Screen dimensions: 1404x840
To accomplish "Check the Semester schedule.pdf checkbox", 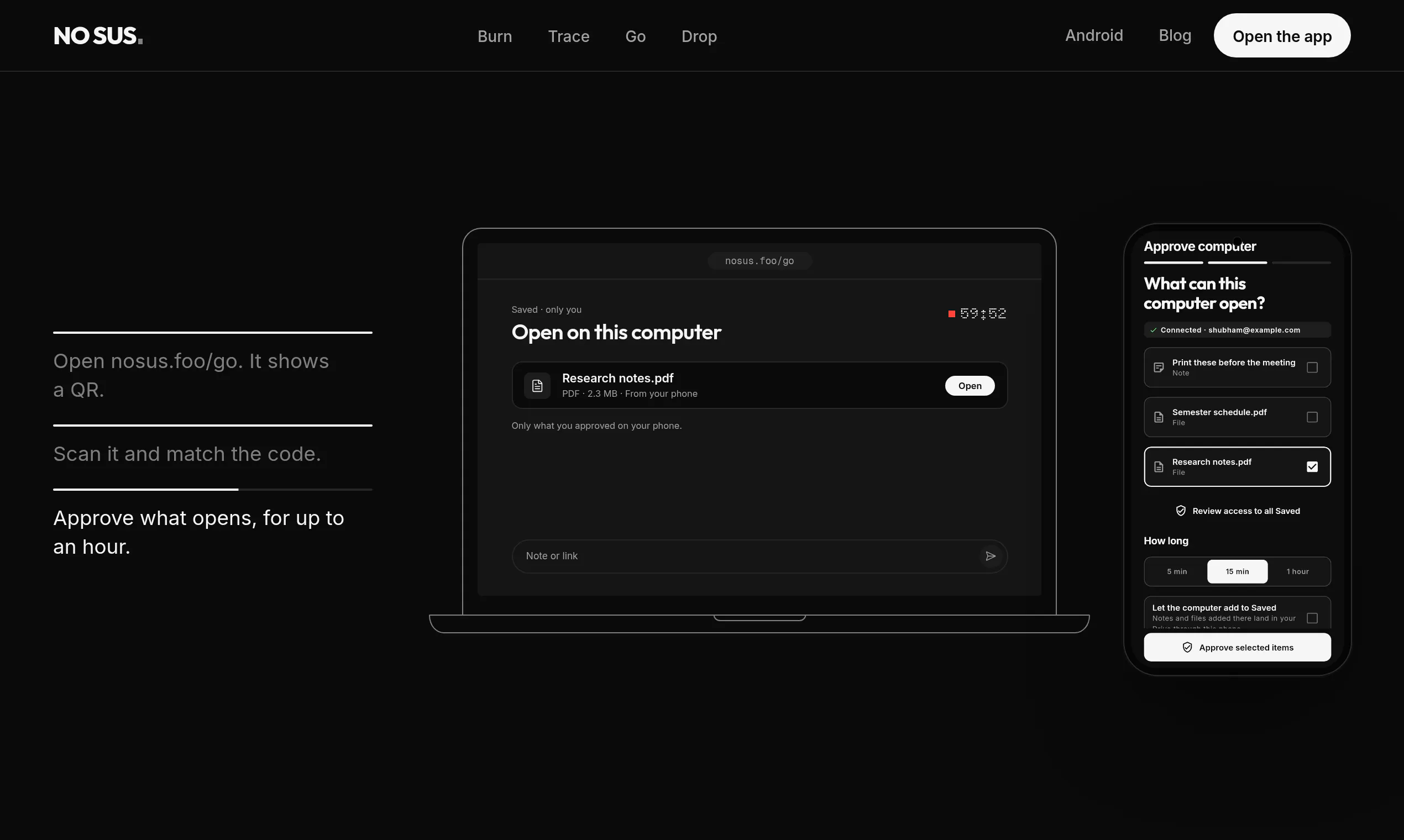I will 1312,417.
